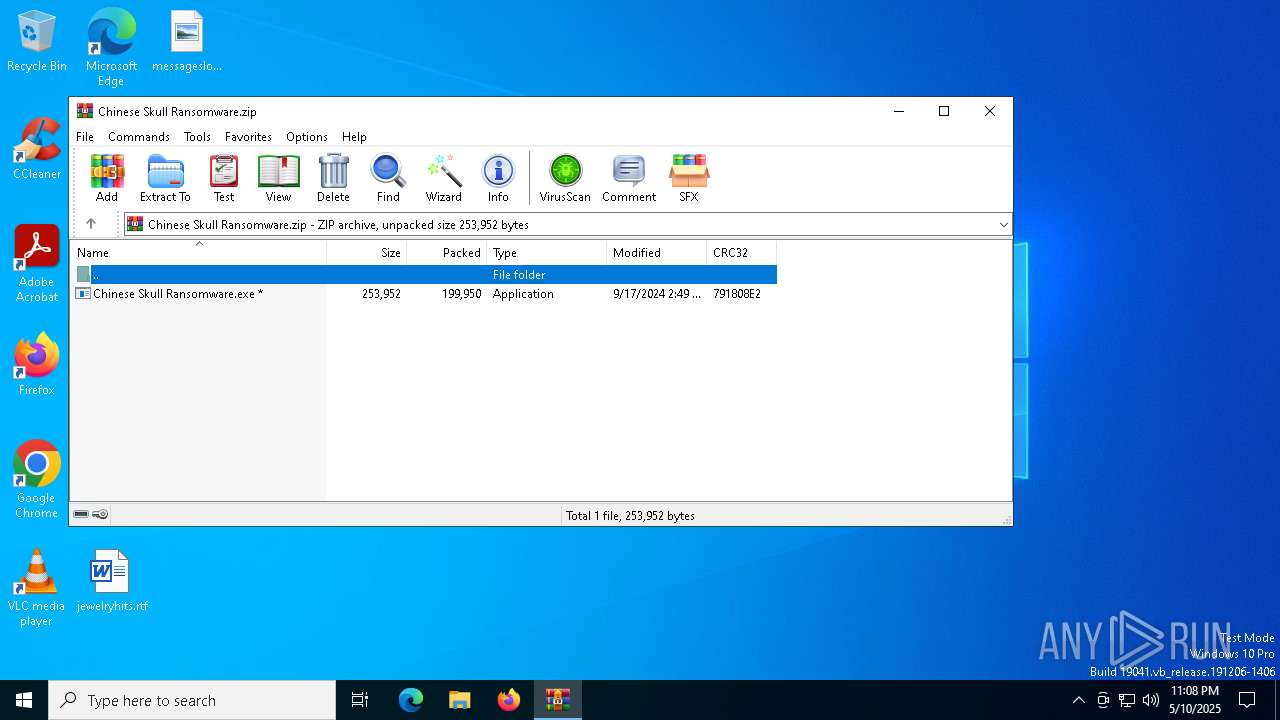1280x720 pixels.
Task: Click the Application type cell
Action: (x=523, y=294)
